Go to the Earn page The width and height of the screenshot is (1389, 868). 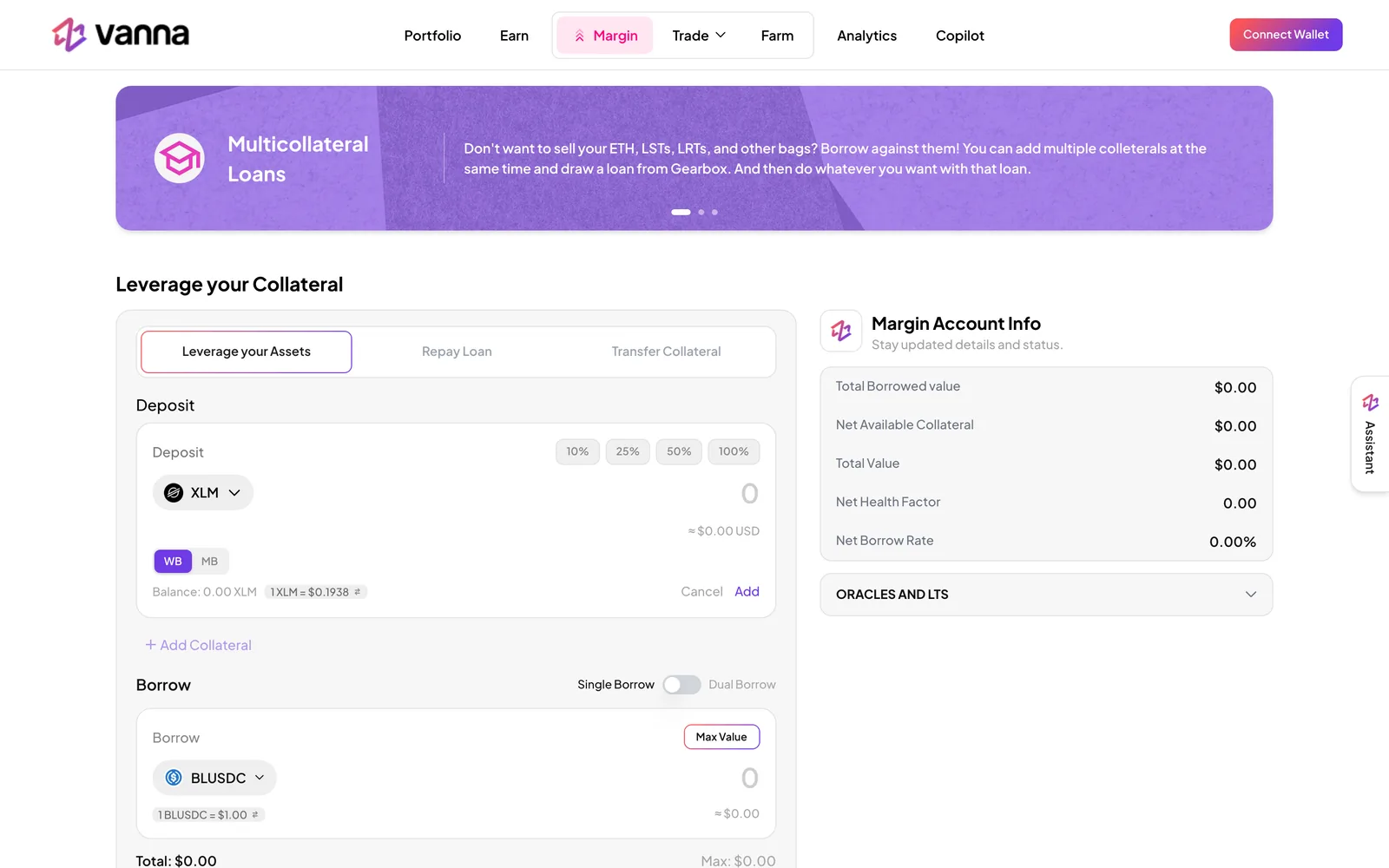(x=514, y=36)
